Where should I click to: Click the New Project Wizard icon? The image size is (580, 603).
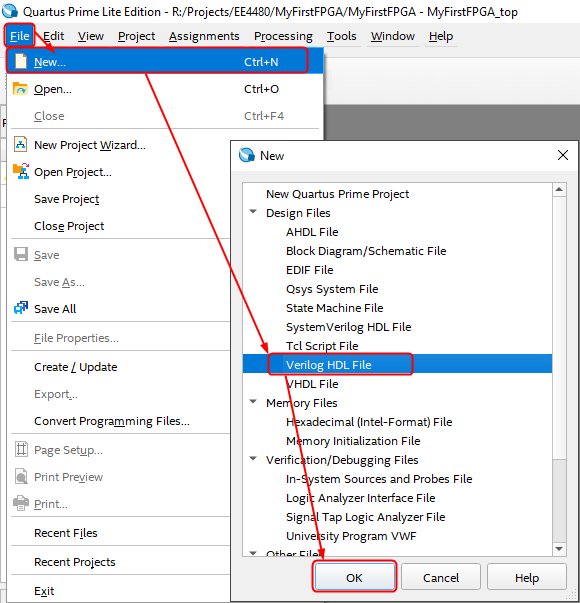[20, 145]
